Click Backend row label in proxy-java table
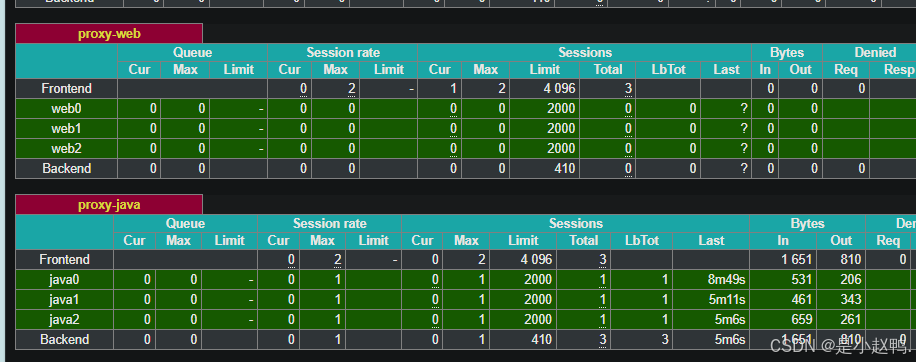916x362 pixels. point(64,339)
